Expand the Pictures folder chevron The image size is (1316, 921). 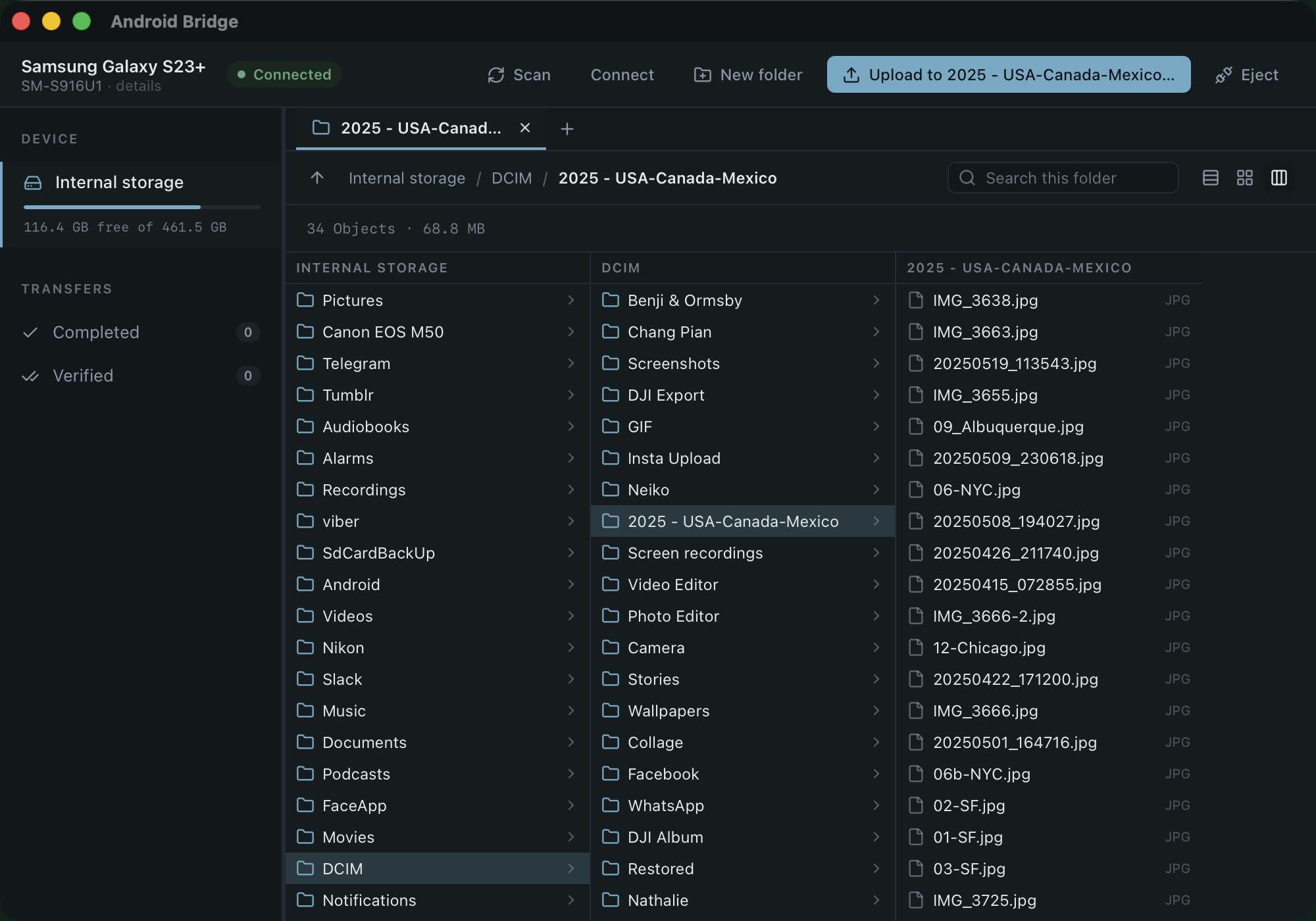click(570, 300)
